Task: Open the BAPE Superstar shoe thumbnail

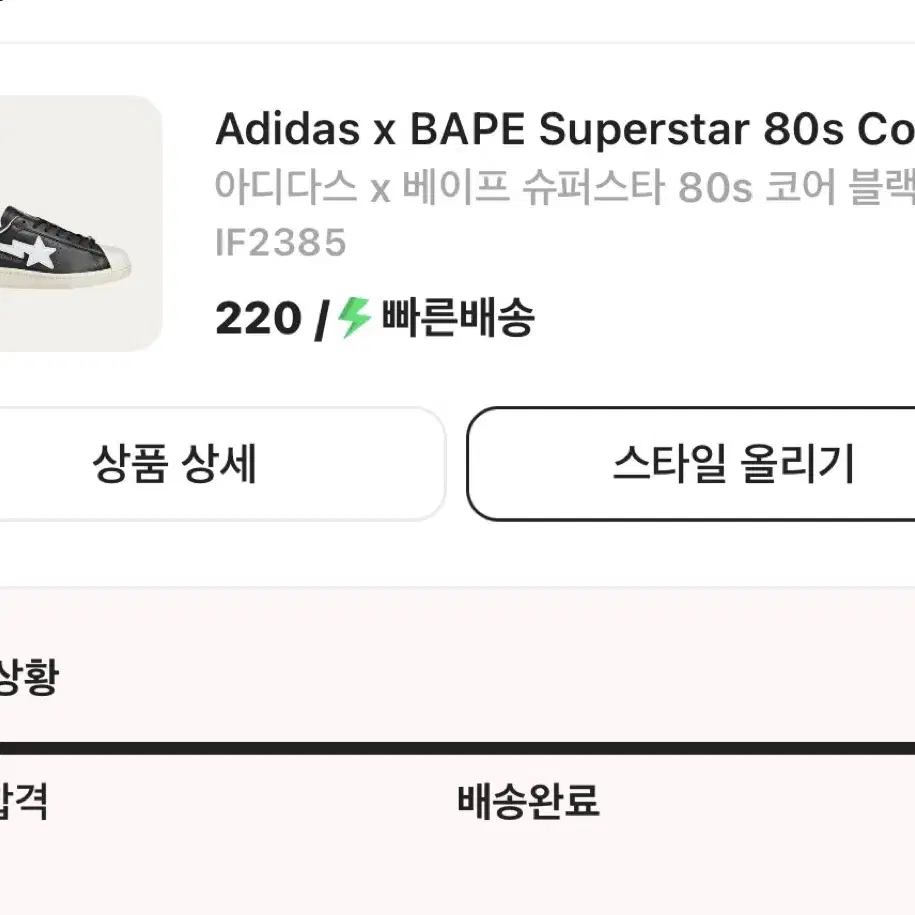Action: pos(81,223)
